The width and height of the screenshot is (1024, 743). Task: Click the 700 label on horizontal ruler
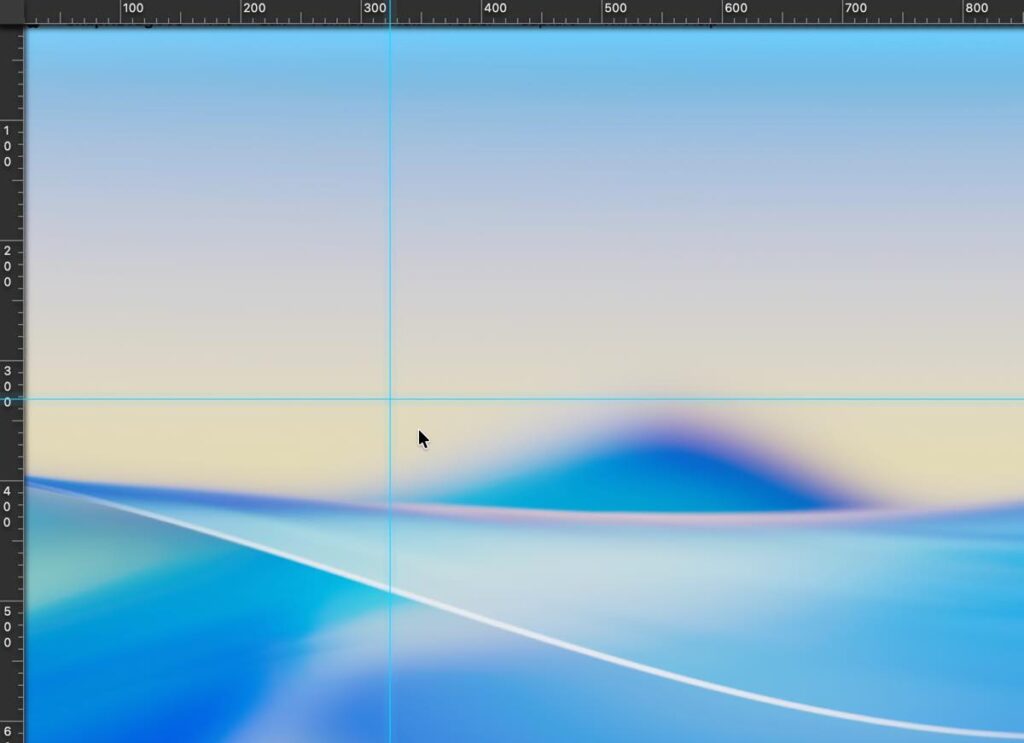point(855,8)
